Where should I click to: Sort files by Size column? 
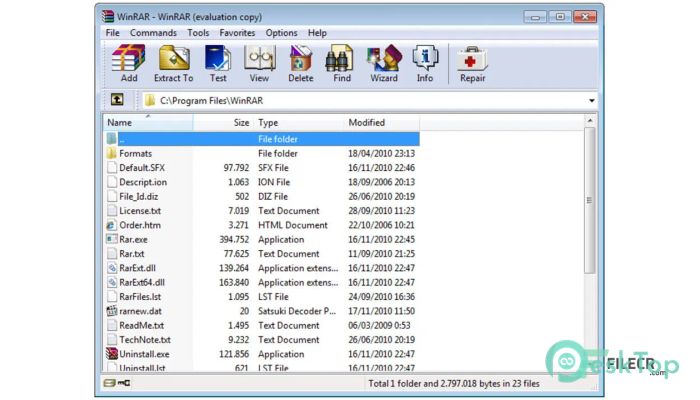pos(223,122)
